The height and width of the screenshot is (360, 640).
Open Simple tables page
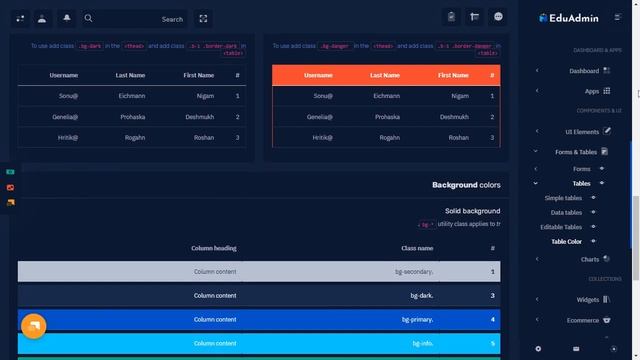(563, 198)
